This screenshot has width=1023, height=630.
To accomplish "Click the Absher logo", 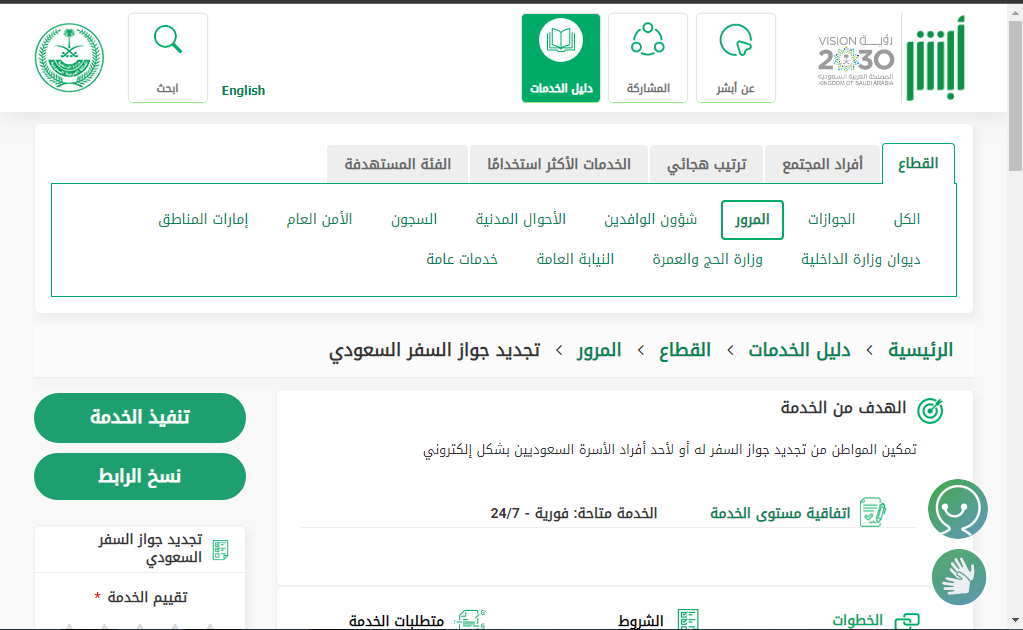I will click(x=937, y=58).
